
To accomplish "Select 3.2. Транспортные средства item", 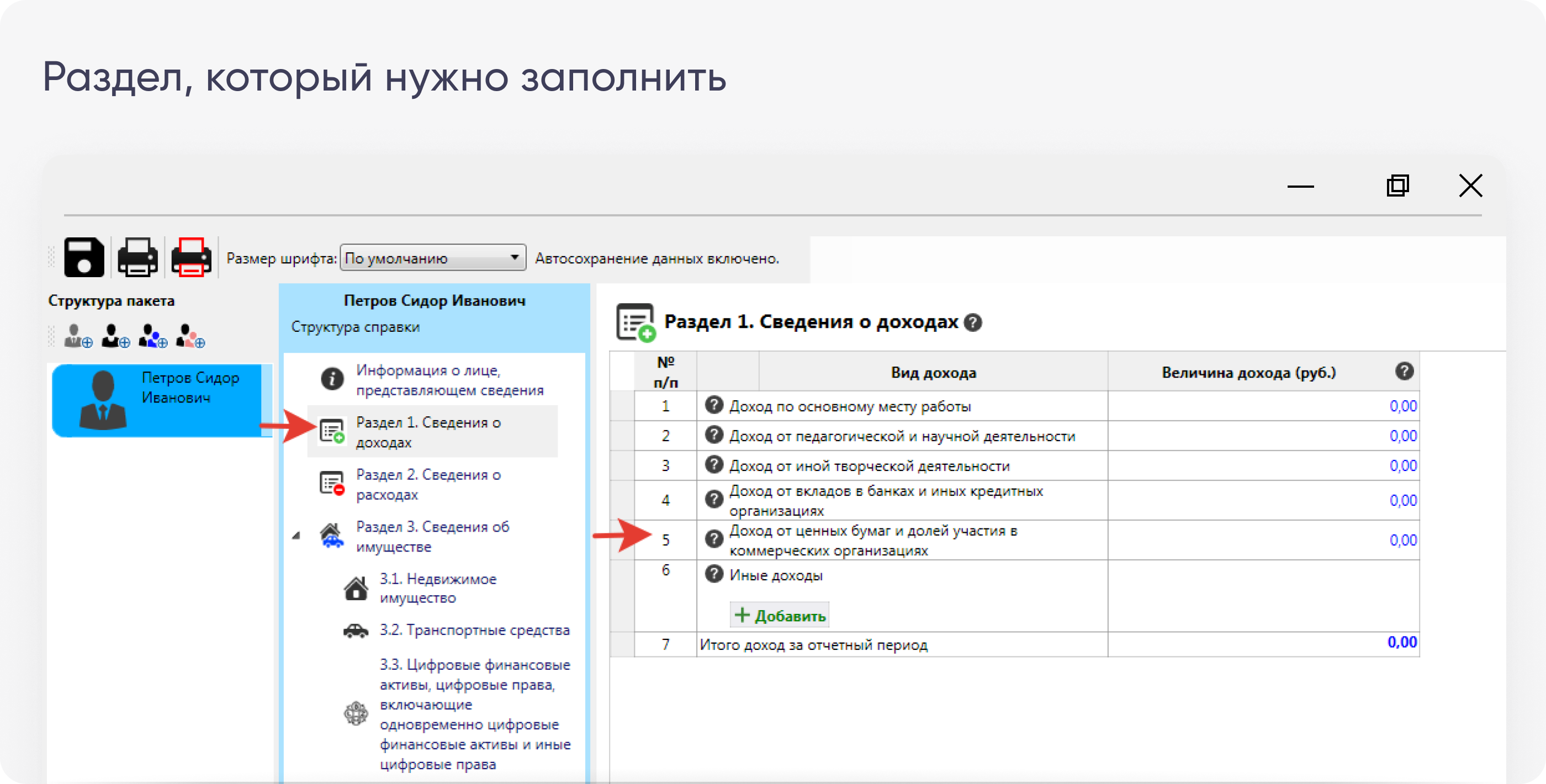I will [x=474, y=630].
